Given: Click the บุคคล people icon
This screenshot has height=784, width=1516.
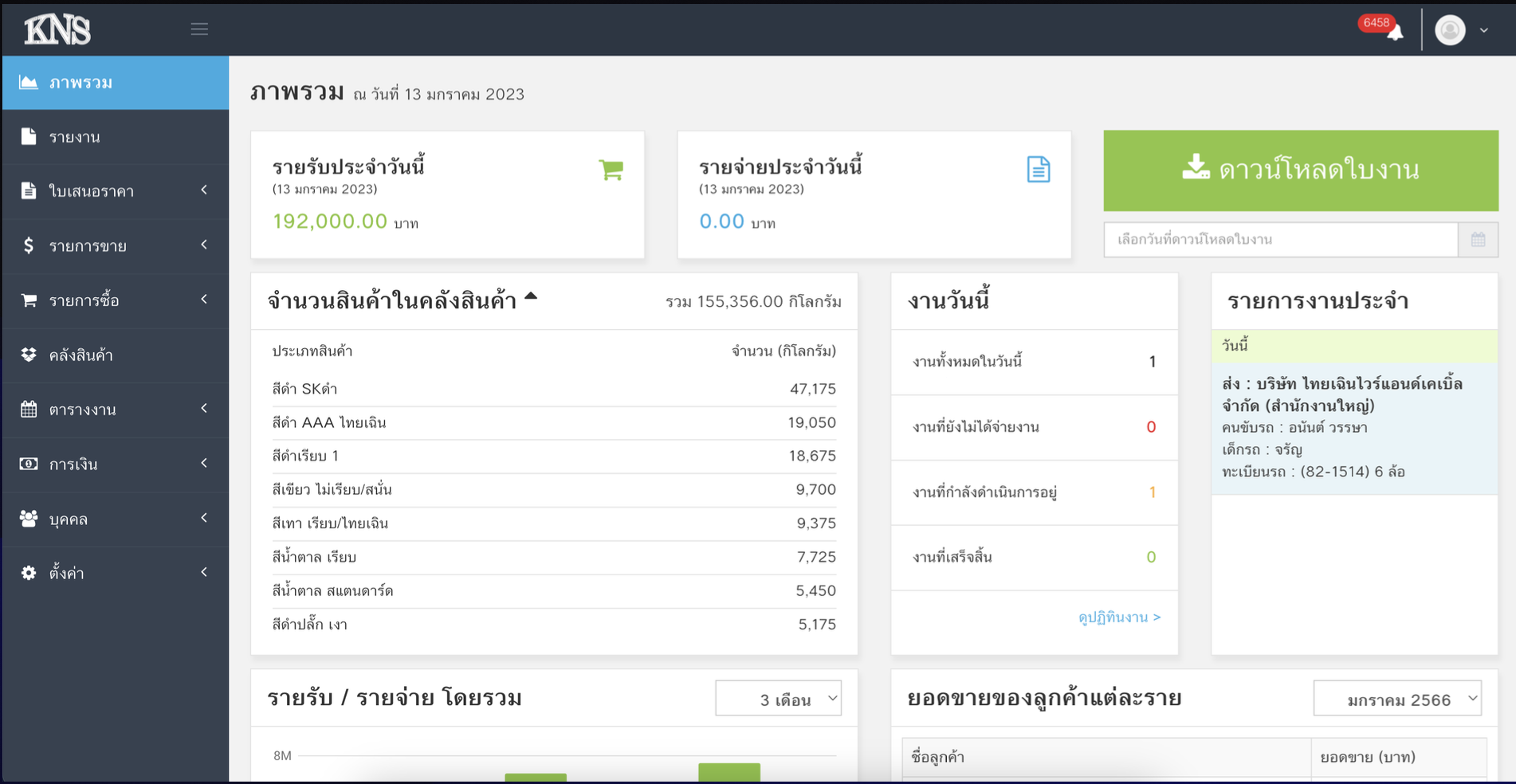Looking at the screenshot, I should (x=29, y=519).
